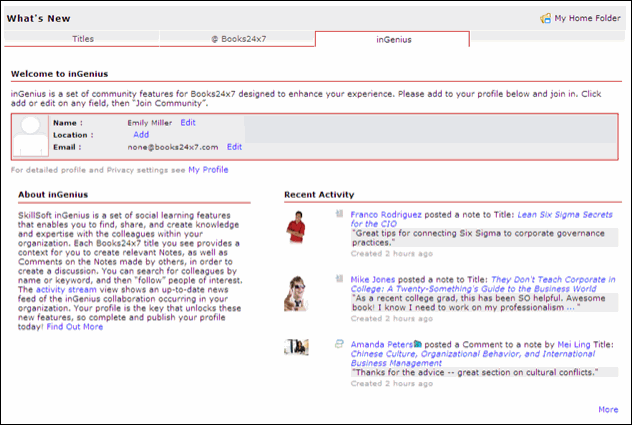Click the More link under Recent Activity
Viewport: 632px width, 425px height.
click(x=608, y=409)
